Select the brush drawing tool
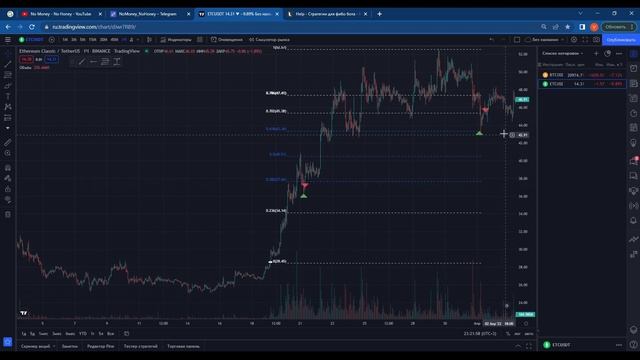Screen dimensions: 640x360 click(8, 86)
